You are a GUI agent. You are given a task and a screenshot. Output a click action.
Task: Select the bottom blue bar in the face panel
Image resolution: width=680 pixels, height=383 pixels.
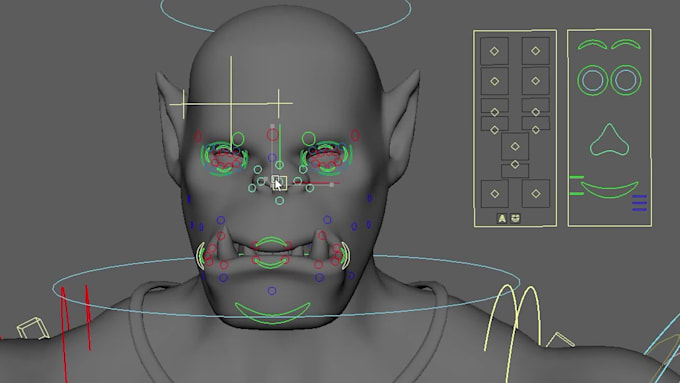click(x=640, y=210)
